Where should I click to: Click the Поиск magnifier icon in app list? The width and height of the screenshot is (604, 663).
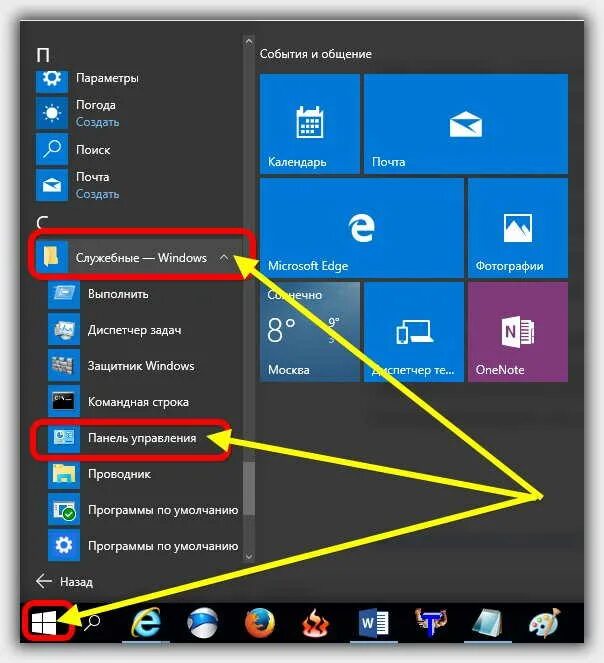pos(52,149)
